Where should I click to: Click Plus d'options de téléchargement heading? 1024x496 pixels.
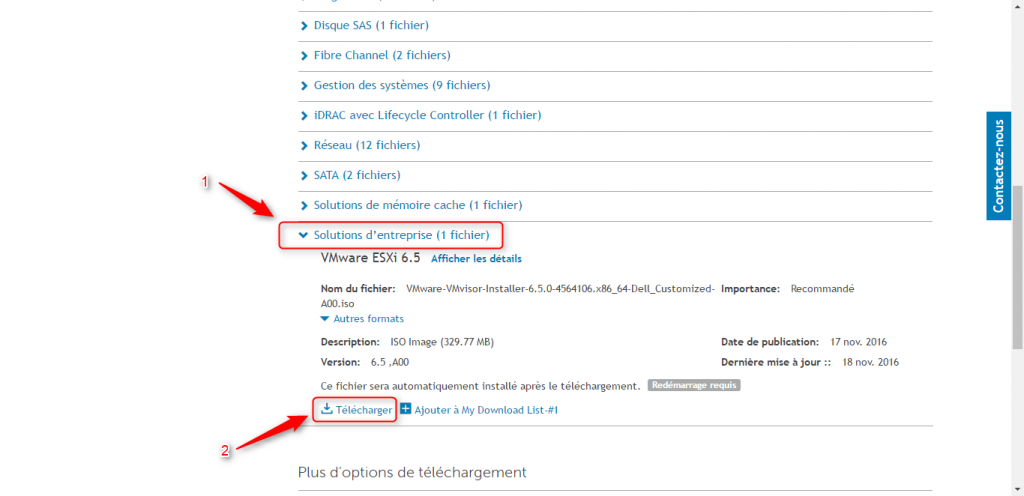[x=412, y=472]
